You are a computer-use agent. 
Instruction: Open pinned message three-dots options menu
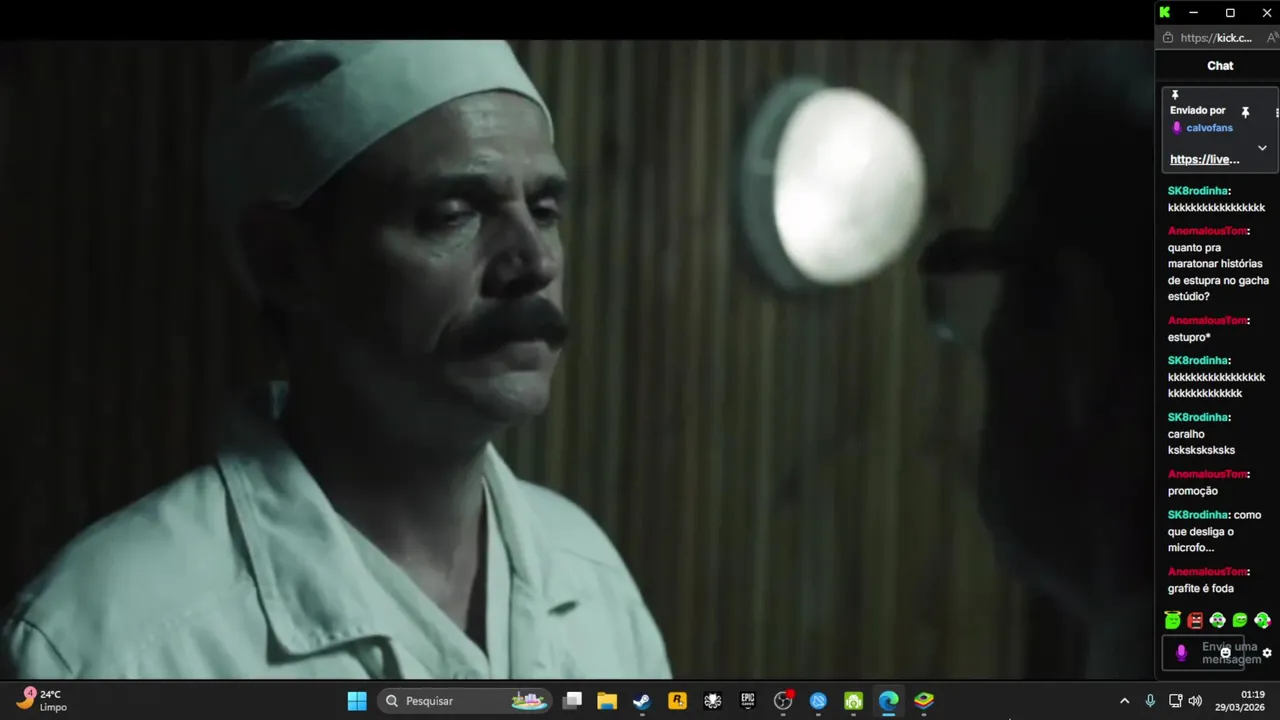1277,112
